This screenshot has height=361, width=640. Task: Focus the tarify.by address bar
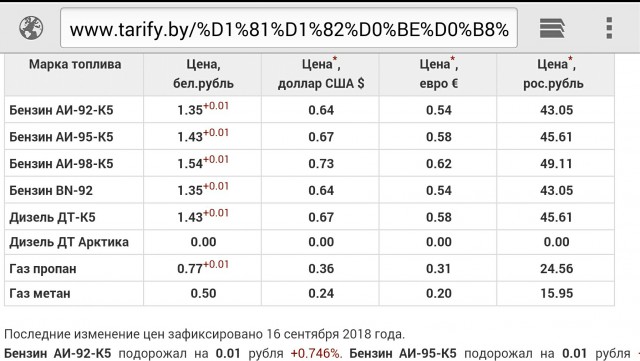[x=289, y=28]
